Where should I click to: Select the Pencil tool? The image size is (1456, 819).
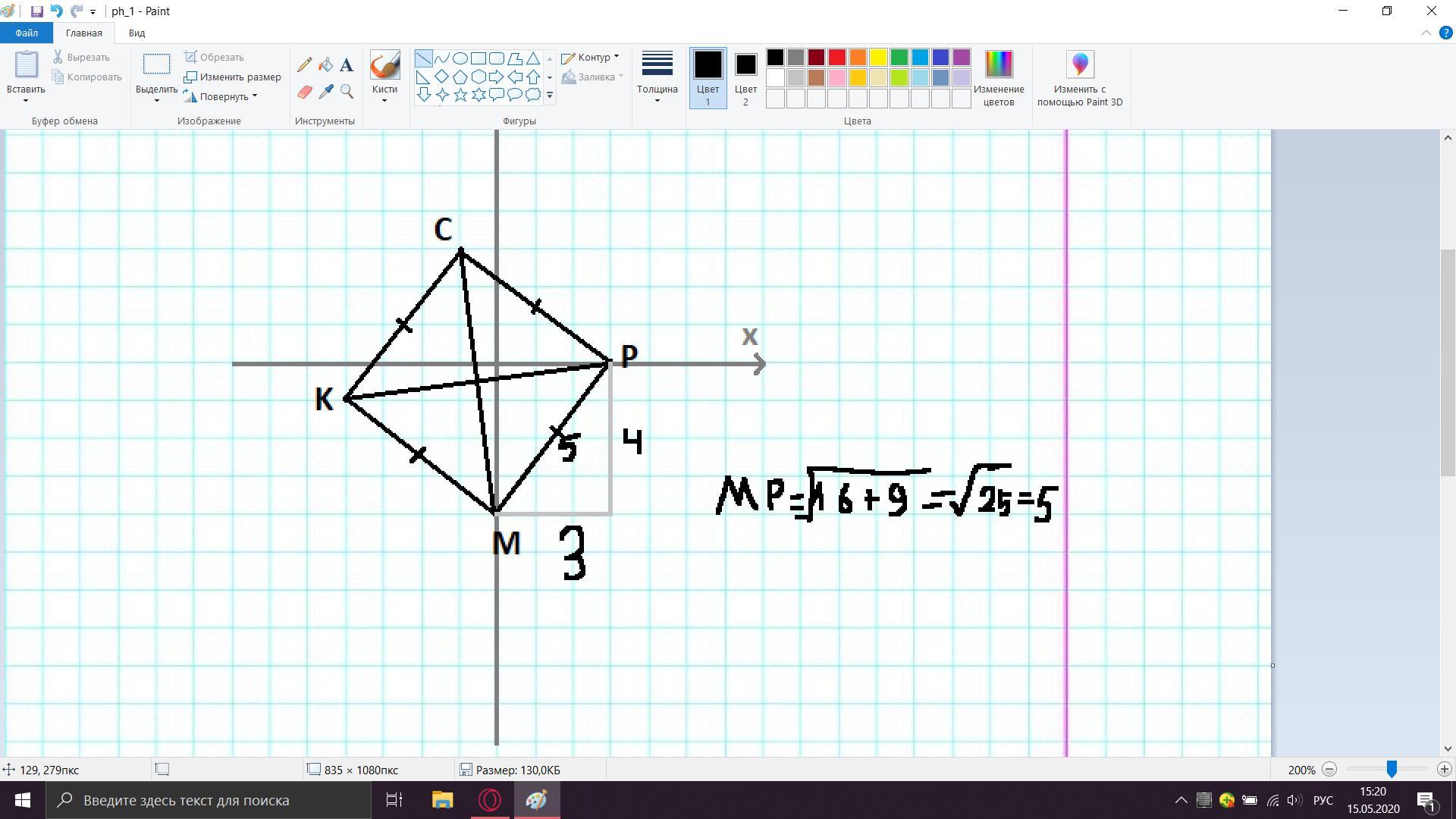pos(305,65)
